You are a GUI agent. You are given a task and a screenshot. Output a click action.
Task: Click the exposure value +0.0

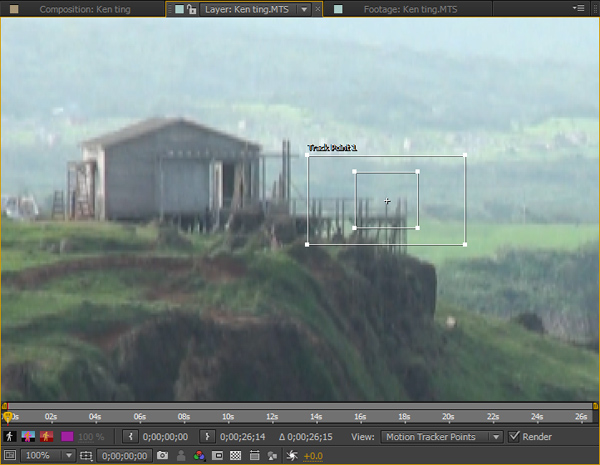313,456
